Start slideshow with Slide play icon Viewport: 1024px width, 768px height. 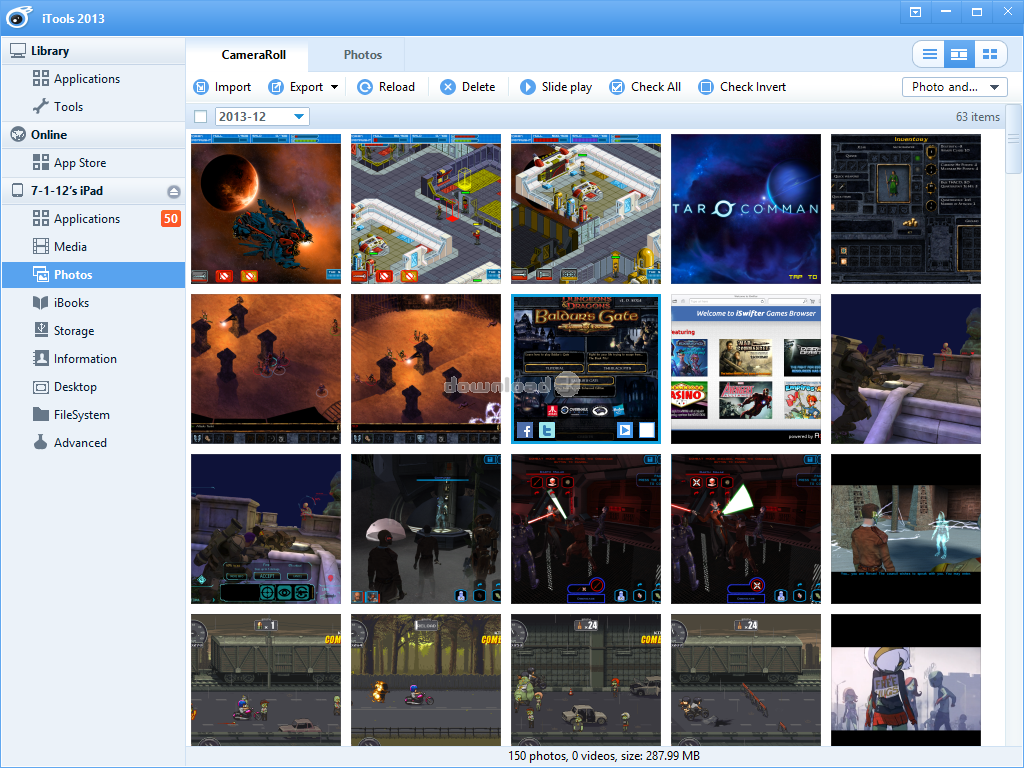pyautogui.click(x=528, y=87)
